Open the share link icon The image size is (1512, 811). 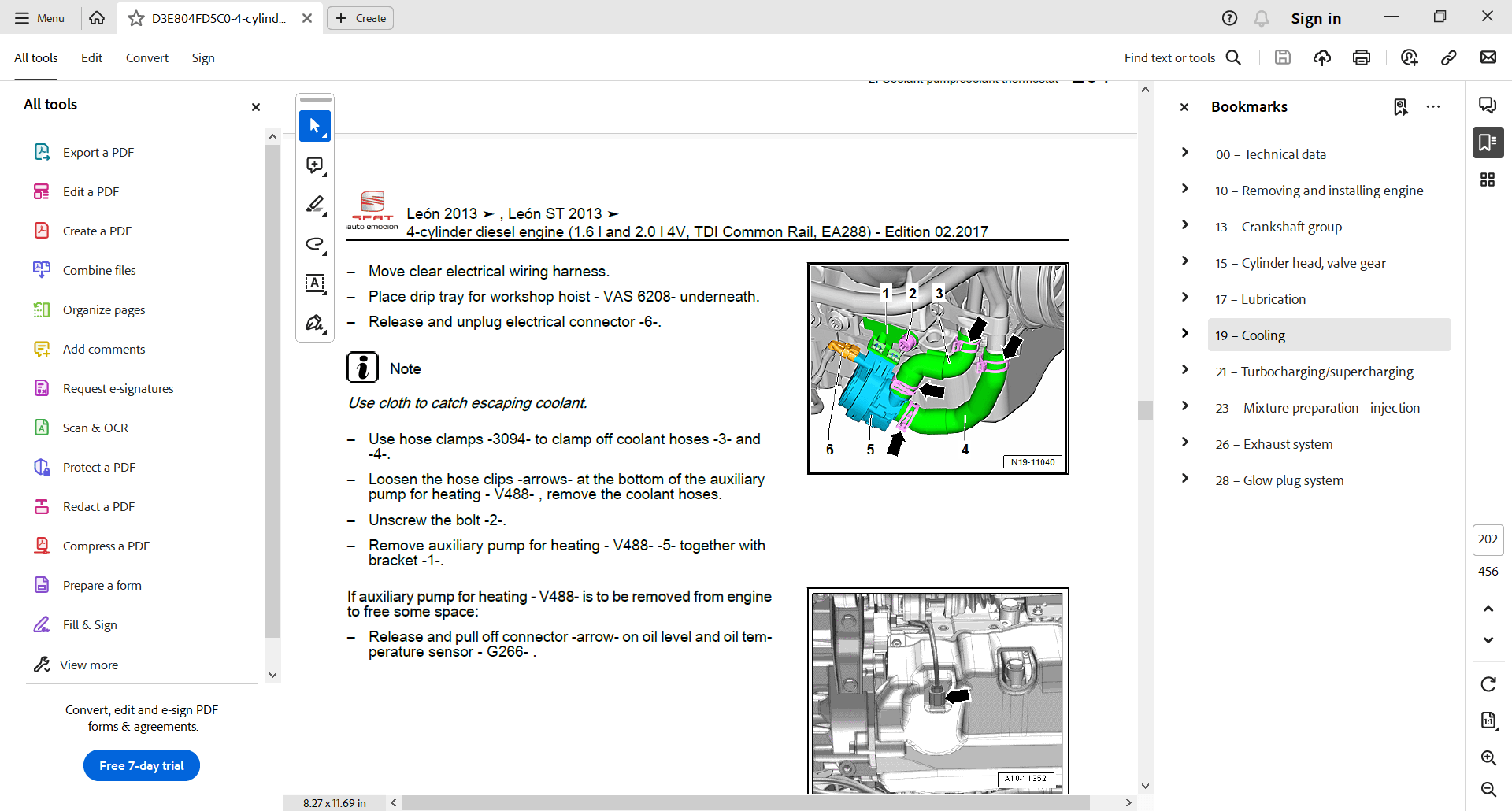tap(1448, 57)
